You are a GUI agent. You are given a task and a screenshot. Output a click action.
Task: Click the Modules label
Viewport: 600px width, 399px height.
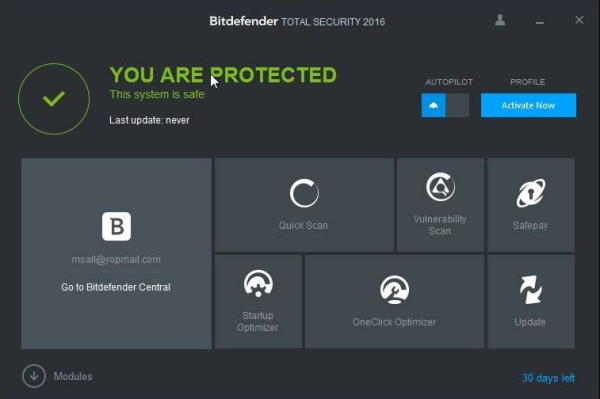coord(73,376)
